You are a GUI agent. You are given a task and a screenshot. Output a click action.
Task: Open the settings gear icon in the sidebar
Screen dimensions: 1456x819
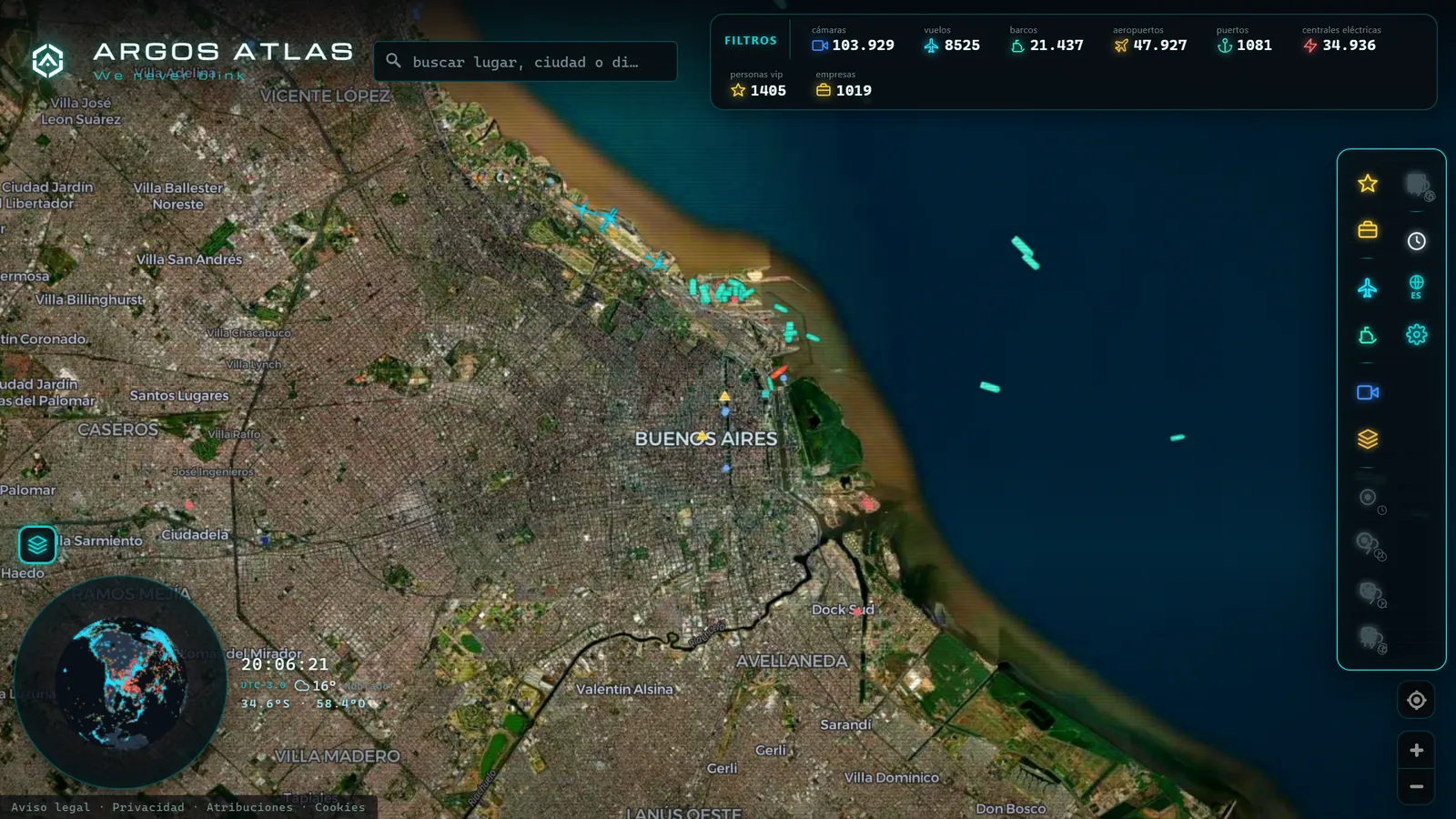point(1417,334)
